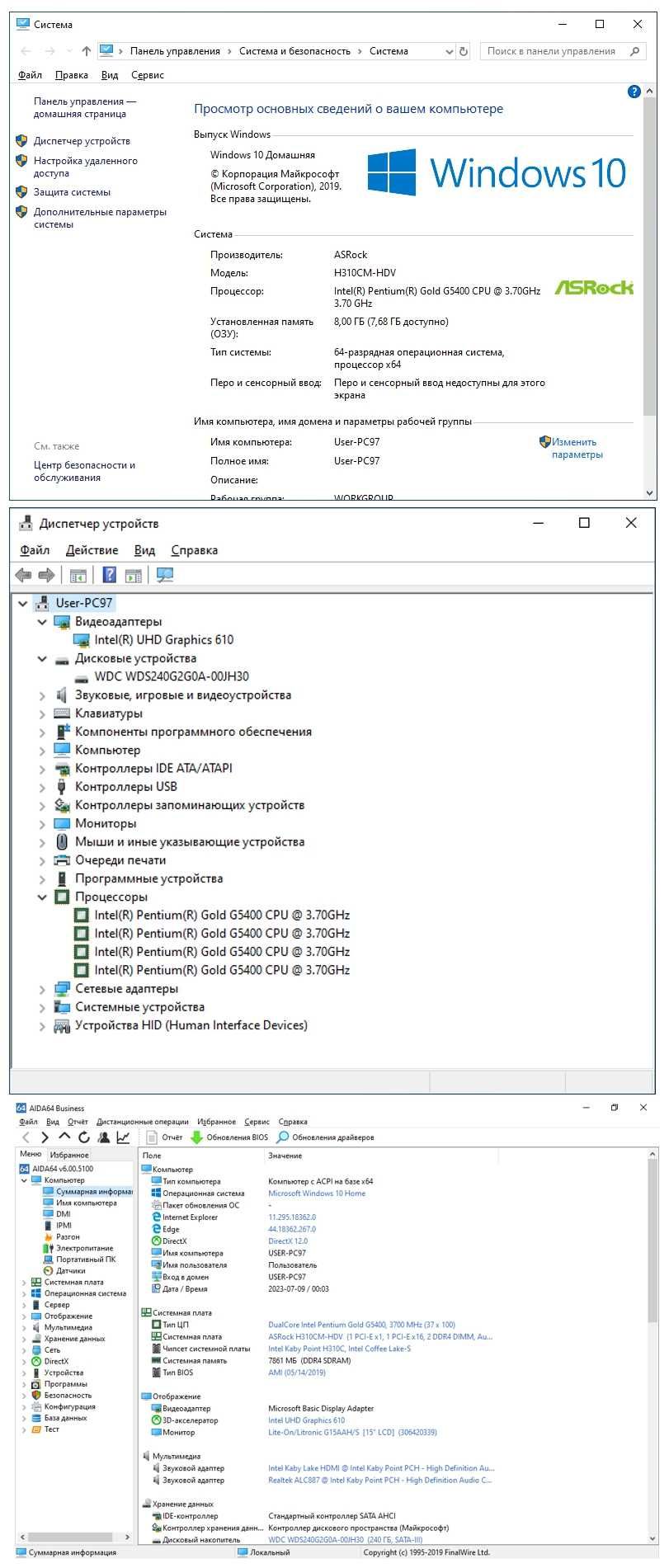The width and height of the screenshot is (669, 1568).
Task: Expand Сетевые адаптеры node
Action: pos(42,988)
